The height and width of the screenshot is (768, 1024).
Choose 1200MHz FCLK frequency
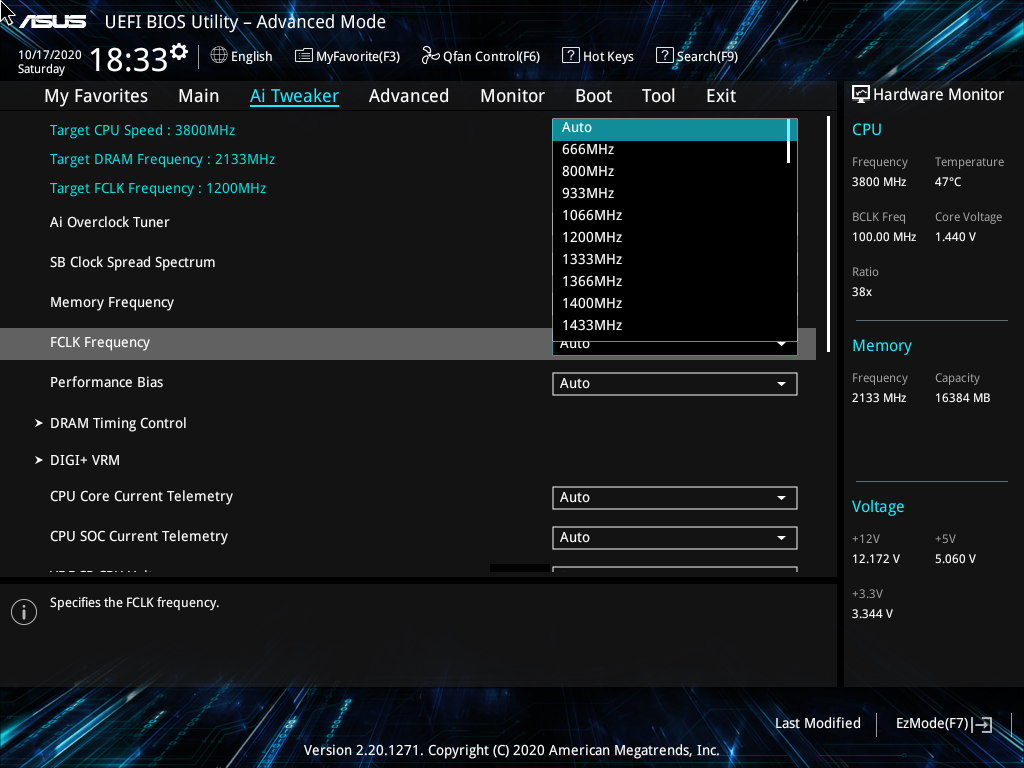671,238
